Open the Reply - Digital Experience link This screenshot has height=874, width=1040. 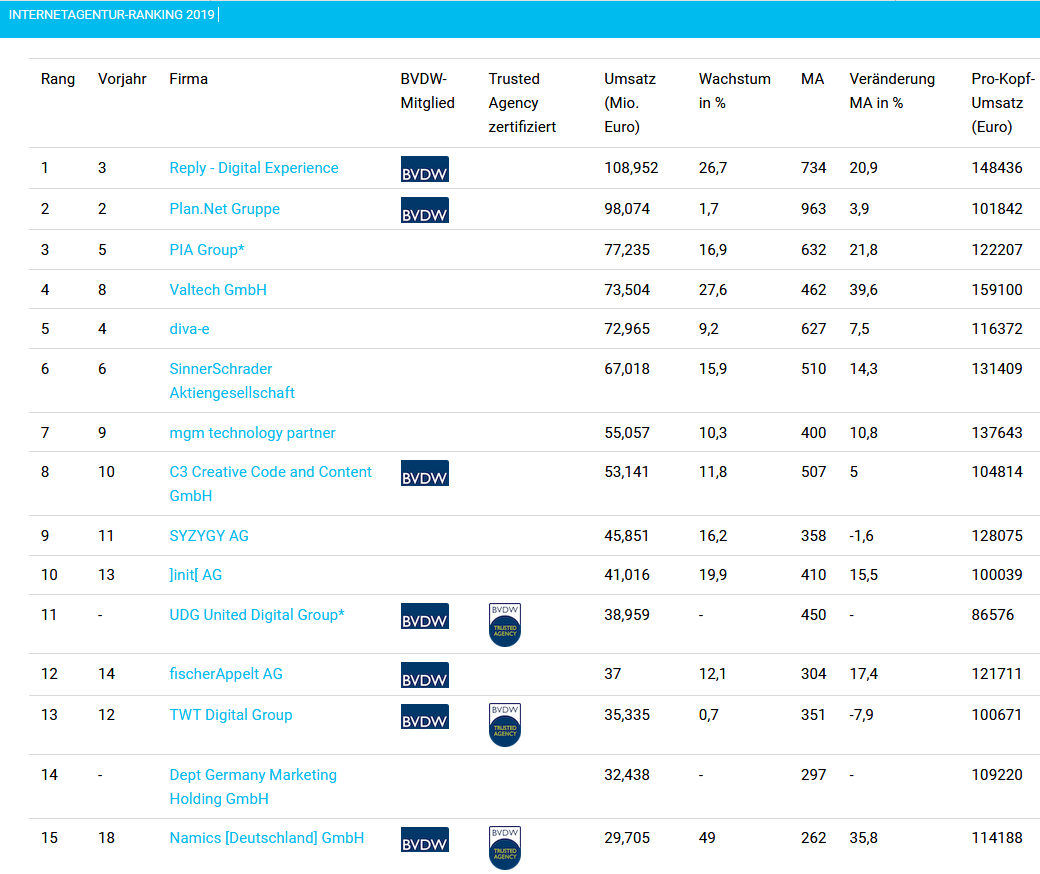(254, 168)
